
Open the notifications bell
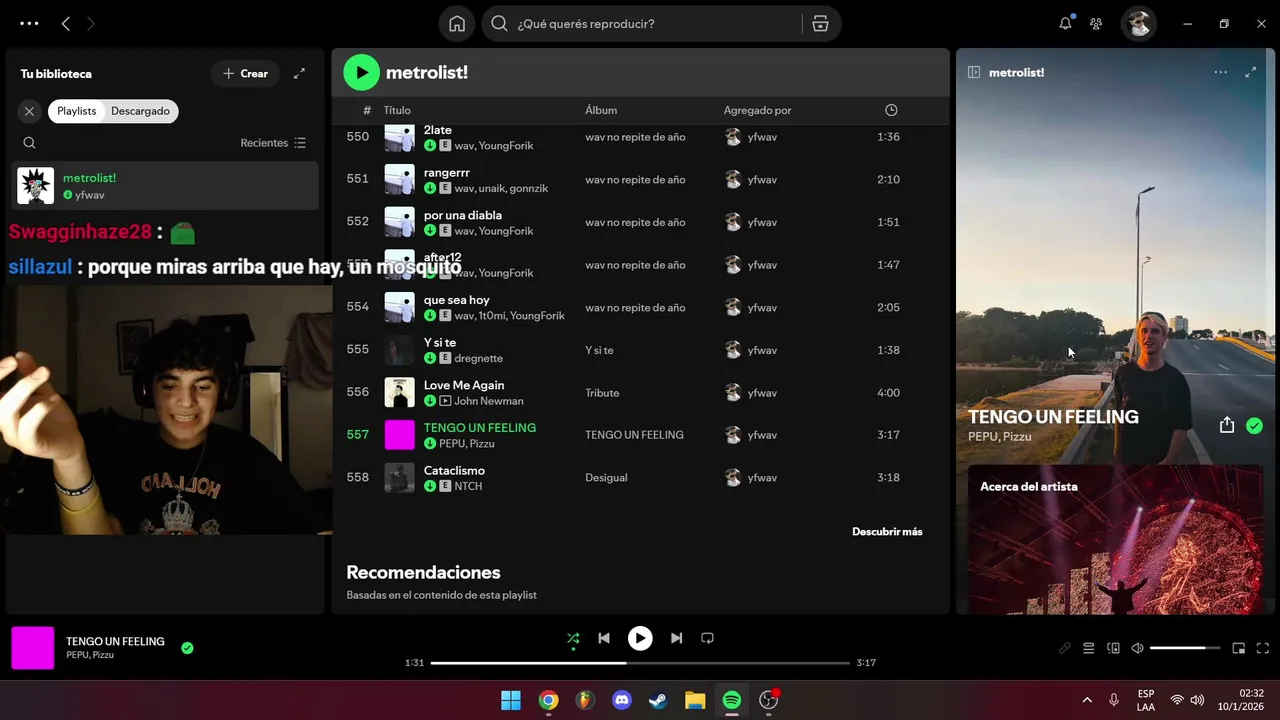(x=1065, y=24)
